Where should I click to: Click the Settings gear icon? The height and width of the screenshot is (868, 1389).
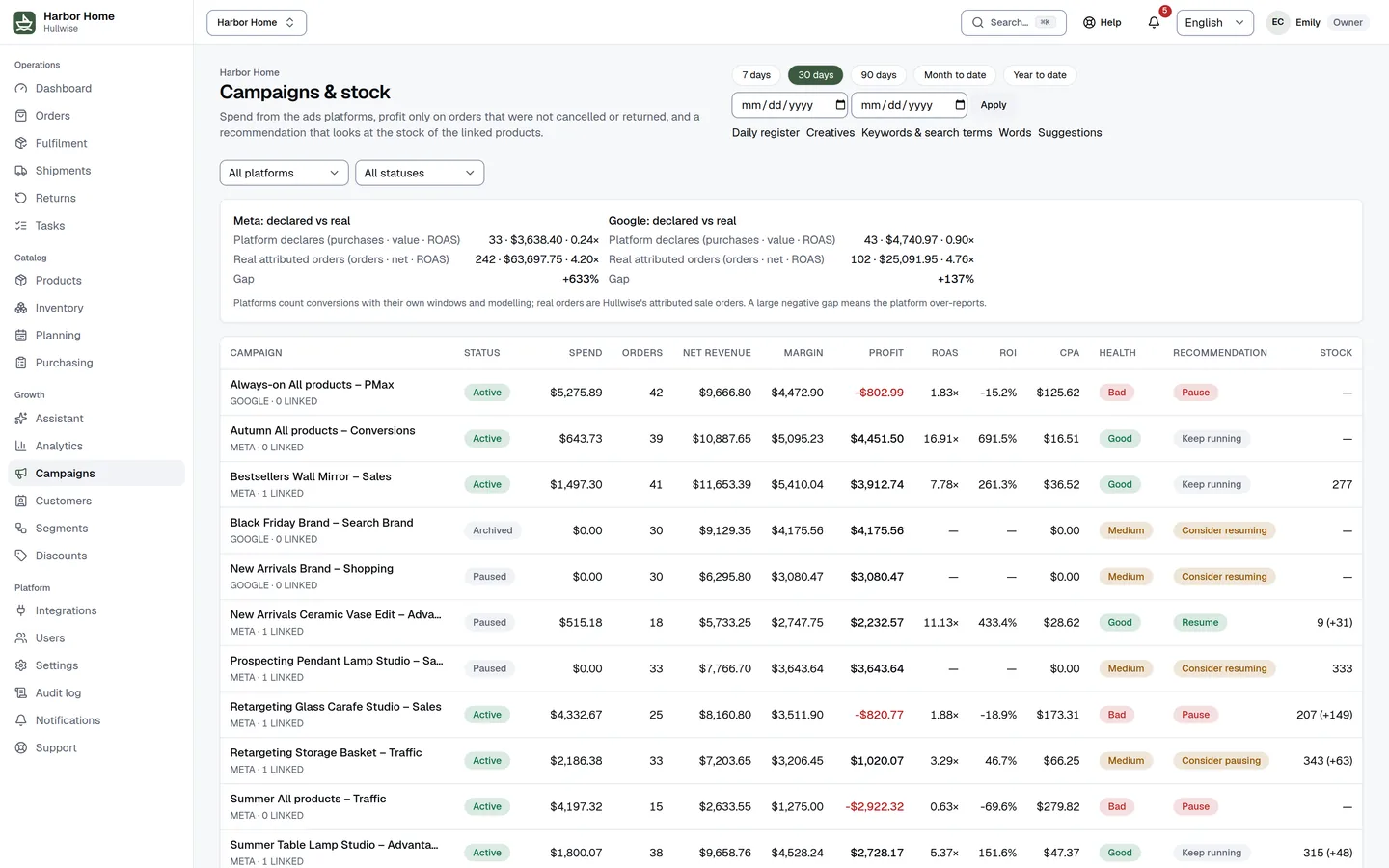(x=21, y=666)
